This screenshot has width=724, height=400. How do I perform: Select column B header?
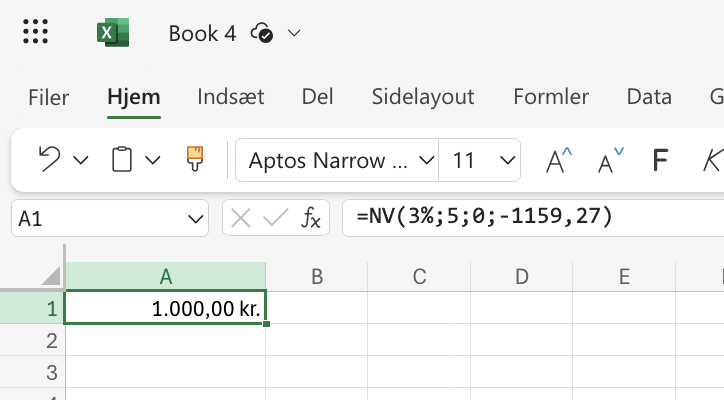[x=317, y=277]
